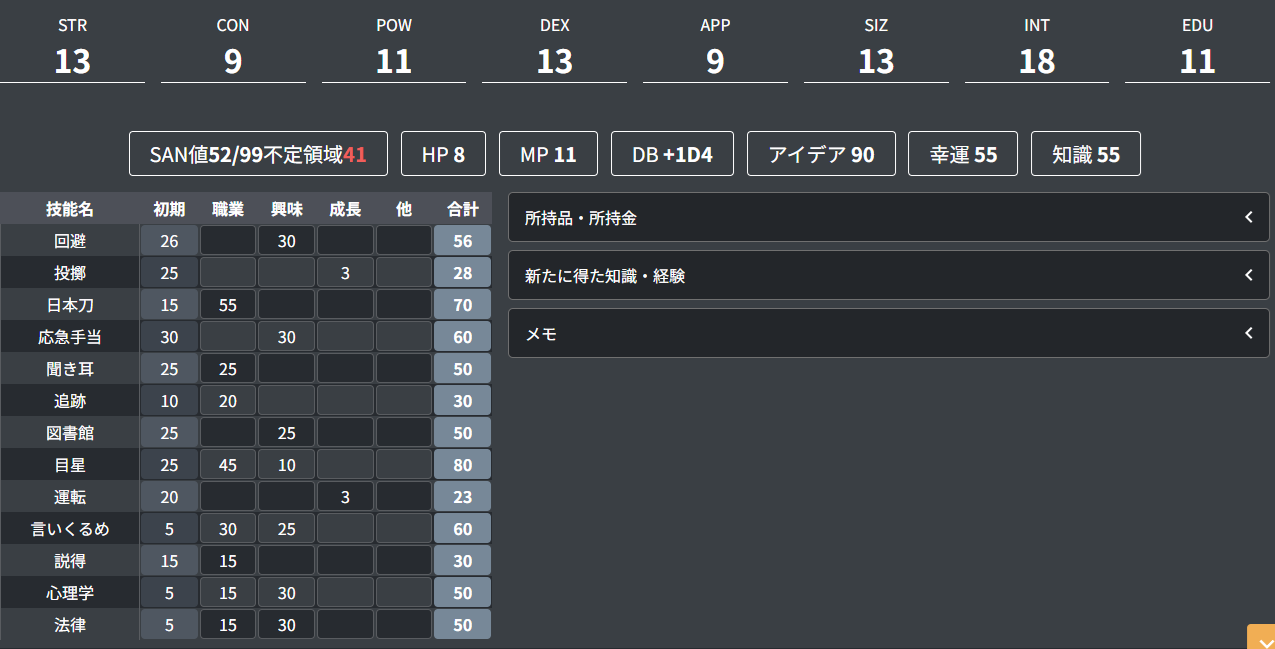
Task: Click the STR value 13
Action: click(73, 61)
